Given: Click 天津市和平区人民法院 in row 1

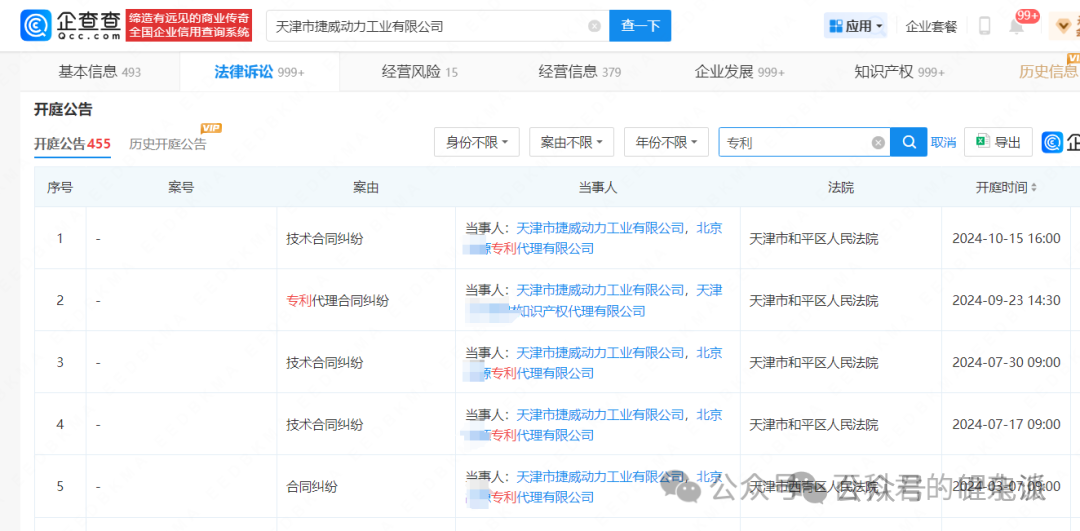Looking at the screenshot, I should click(x=813, y=238).
